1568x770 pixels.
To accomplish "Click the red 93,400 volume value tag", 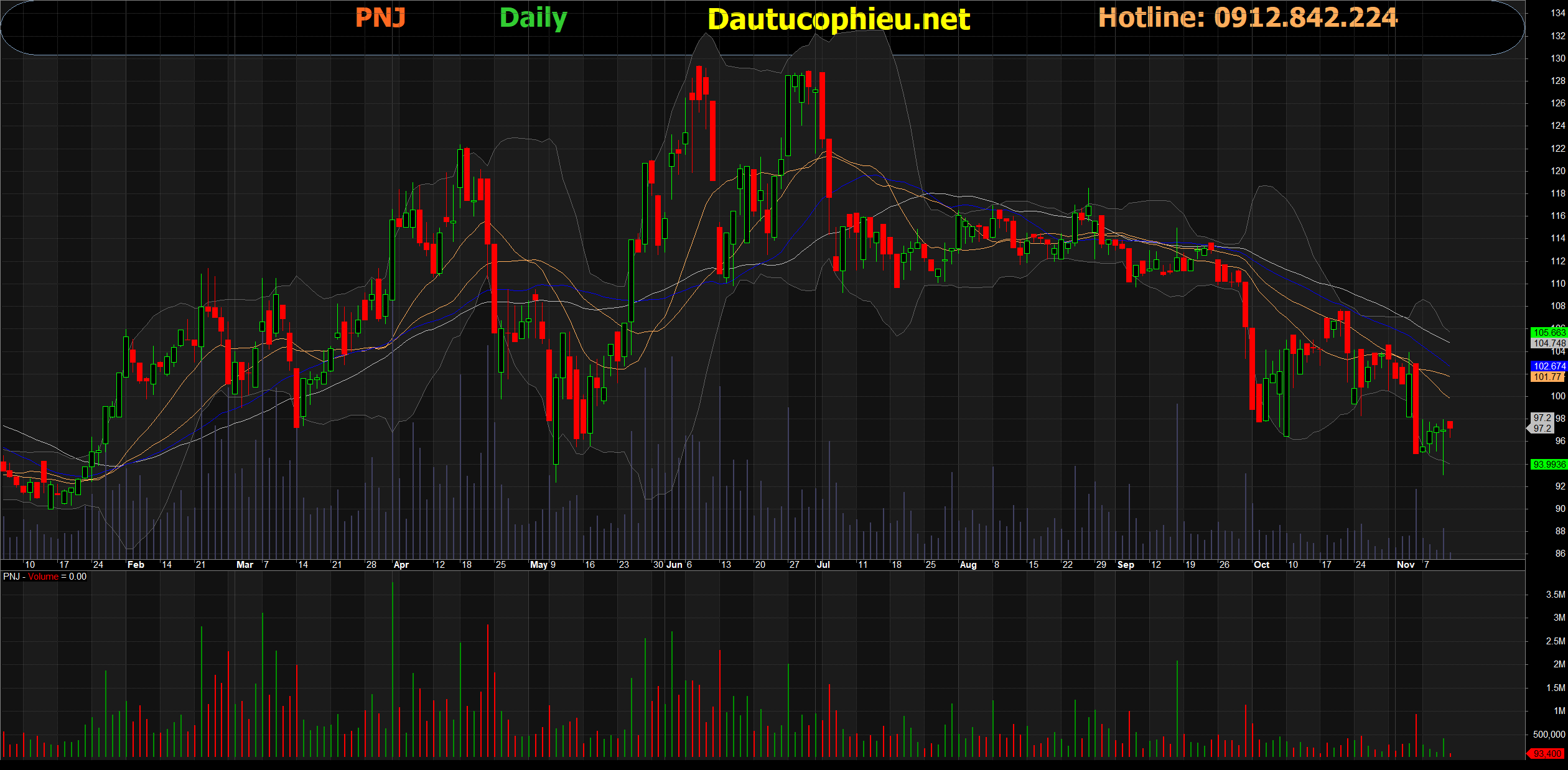I will 1546,754.
